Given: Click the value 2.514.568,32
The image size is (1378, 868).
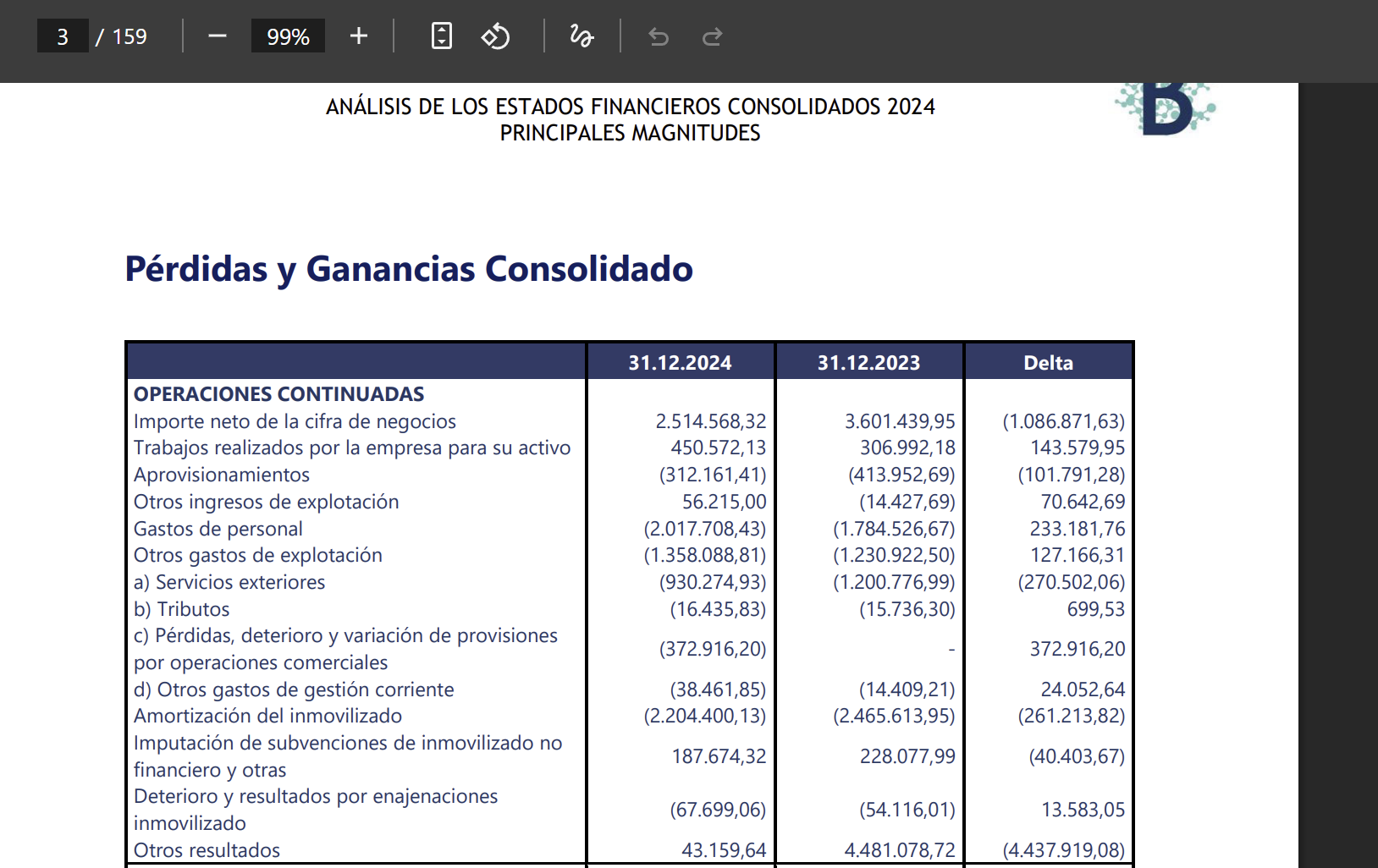Looking at the screenshot, I should point(711,421).
